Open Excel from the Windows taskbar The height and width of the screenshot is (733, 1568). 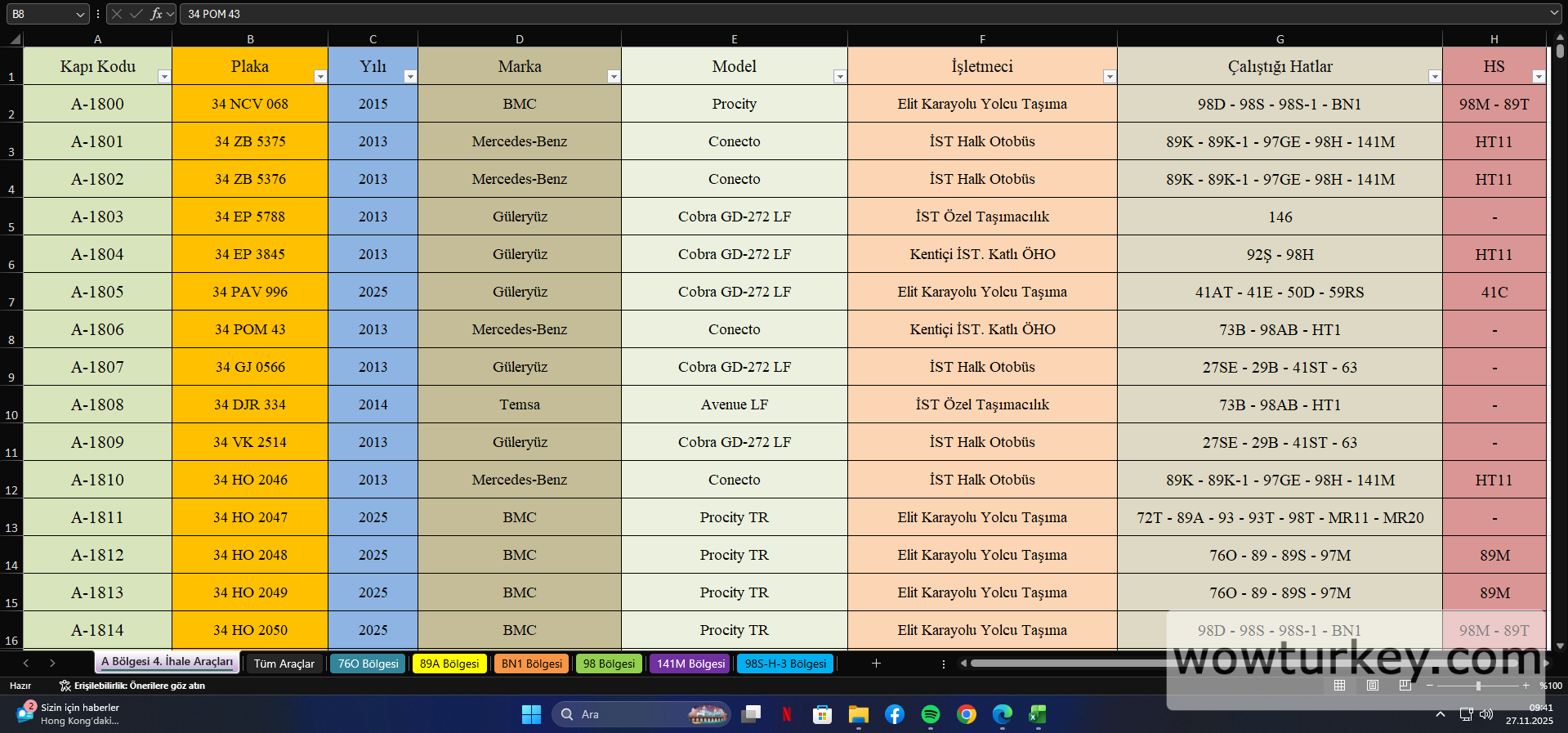(x=1038, y=715)
